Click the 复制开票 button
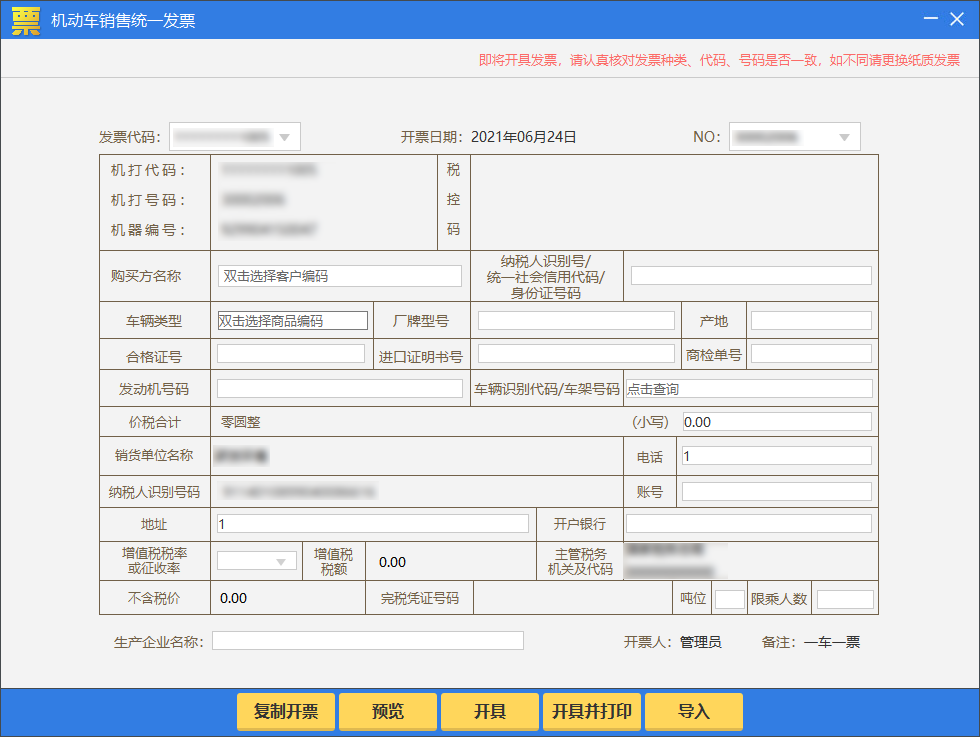Viewport: 980px width, 737px height. point(286,712)
